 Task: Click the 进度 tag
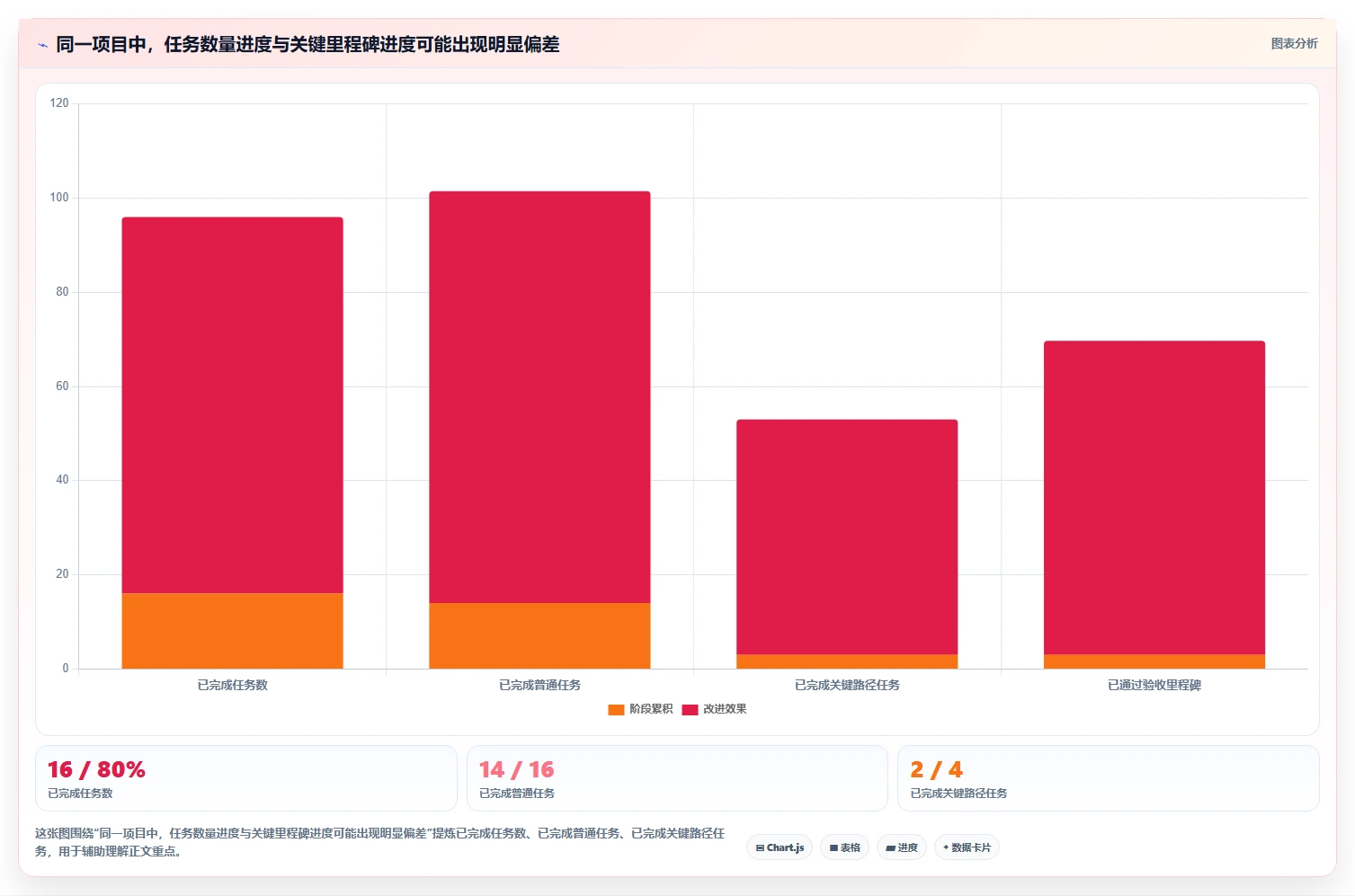[x=902, y=847]
